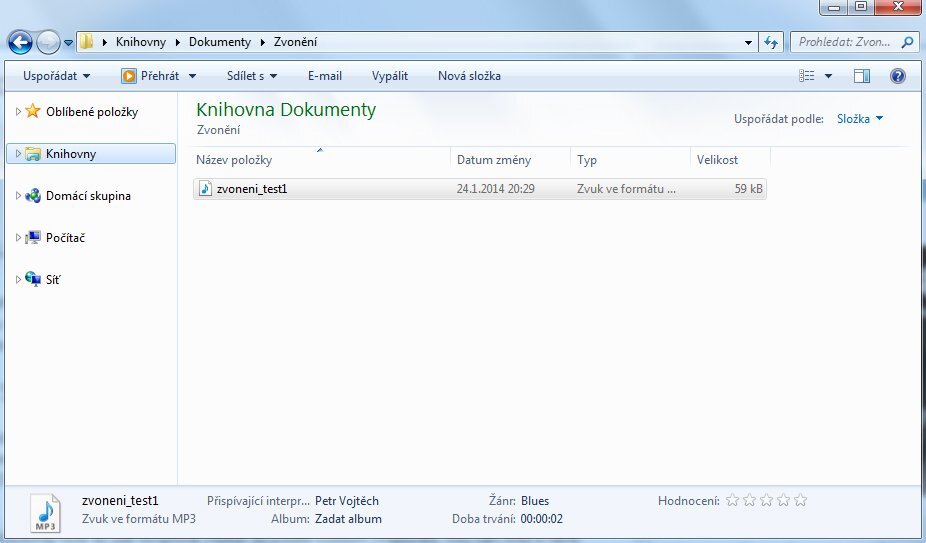Click the music note icon of zvoneni_test1
Image resolution: width=926 pixels, height=543 pixels.
pos(205,188)
